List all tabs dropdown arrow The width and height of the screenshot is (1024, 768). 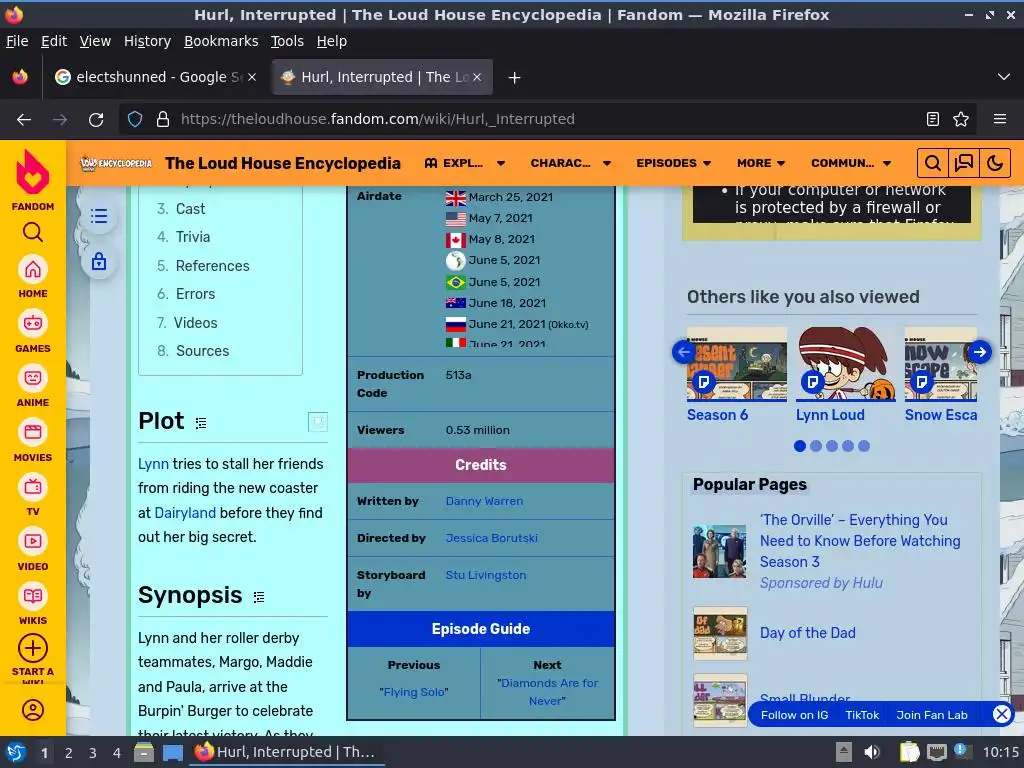pyautogui.click(x=1004, y=77)
